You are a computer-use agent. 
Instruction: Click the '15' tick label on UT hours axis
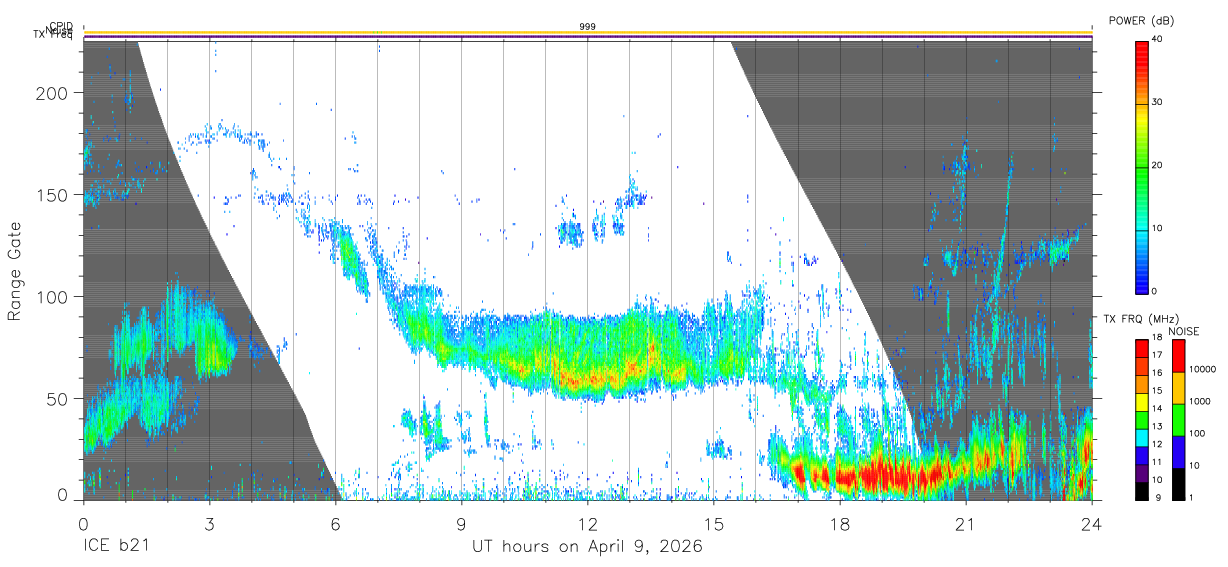pyautogui.click(x=714, y=524)
